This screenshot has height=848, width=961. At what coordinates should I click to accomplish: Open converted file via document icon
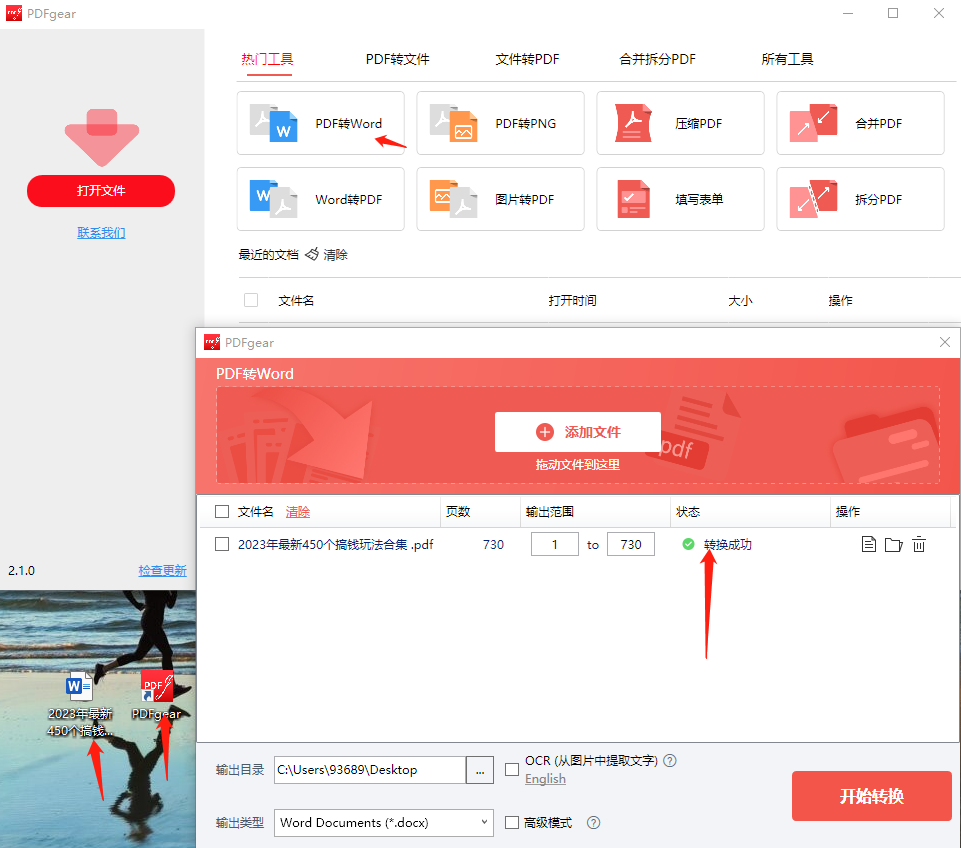click(x=868, y=544)
